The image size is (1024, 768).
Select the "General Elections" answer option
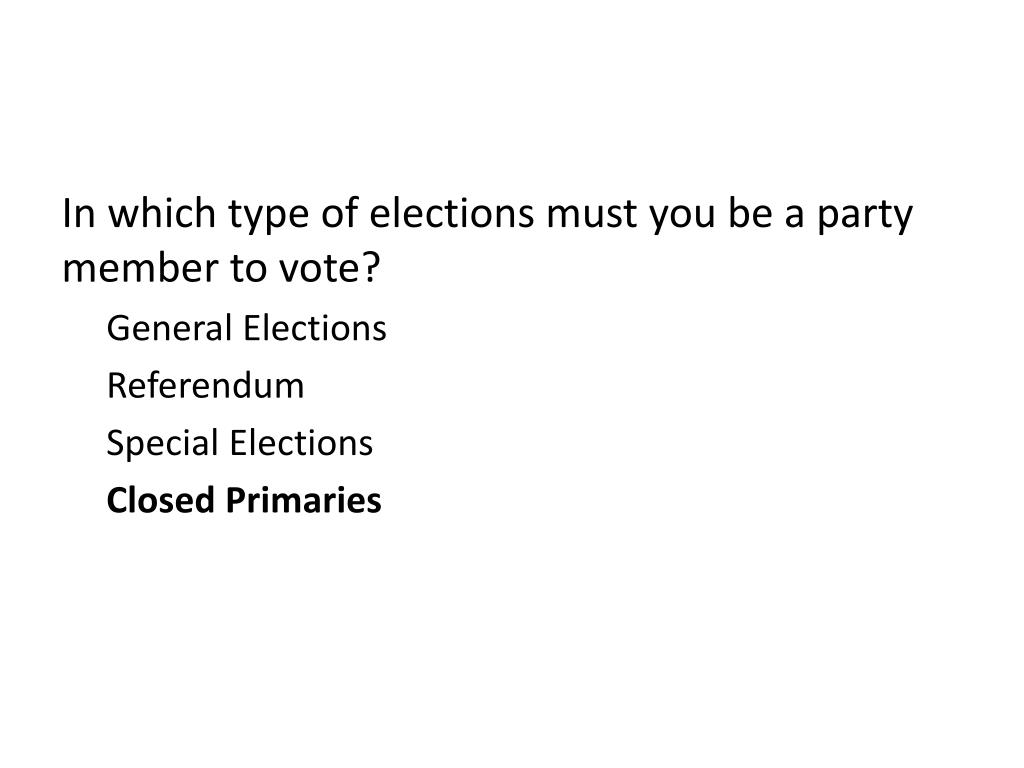tap(246, 328)
